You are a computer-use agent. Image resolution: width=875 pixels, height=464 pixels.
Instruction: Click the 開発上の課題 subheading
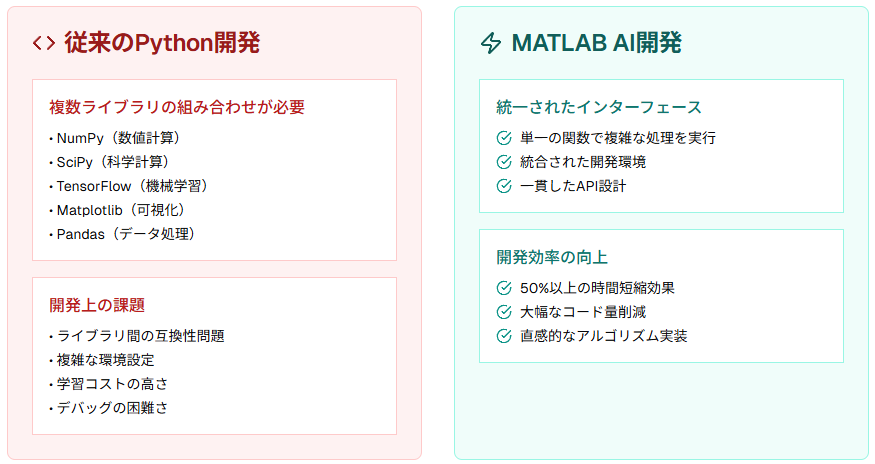coord(97,305)
